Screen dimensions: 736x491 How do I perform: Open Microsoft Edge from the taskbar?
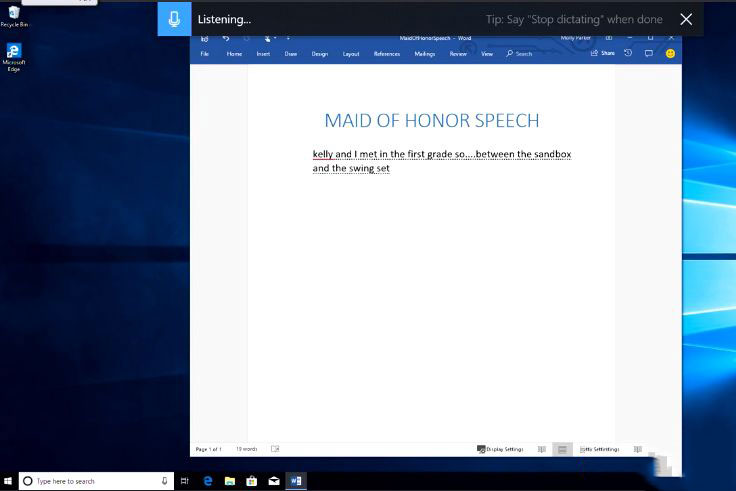(x=208, y=481)
